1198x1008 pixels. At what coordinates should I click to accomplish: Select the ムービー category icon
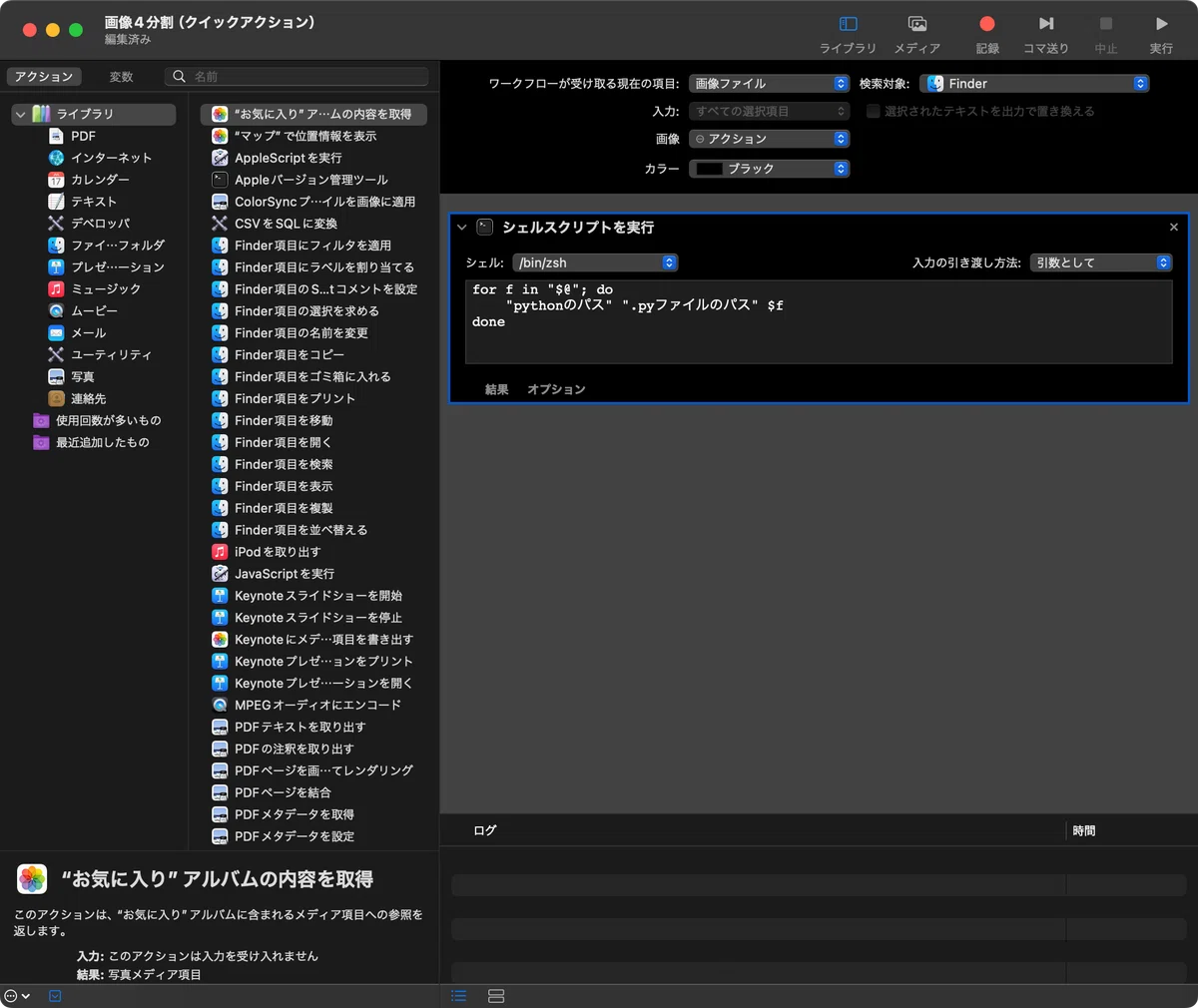click(x=56, y=310)
